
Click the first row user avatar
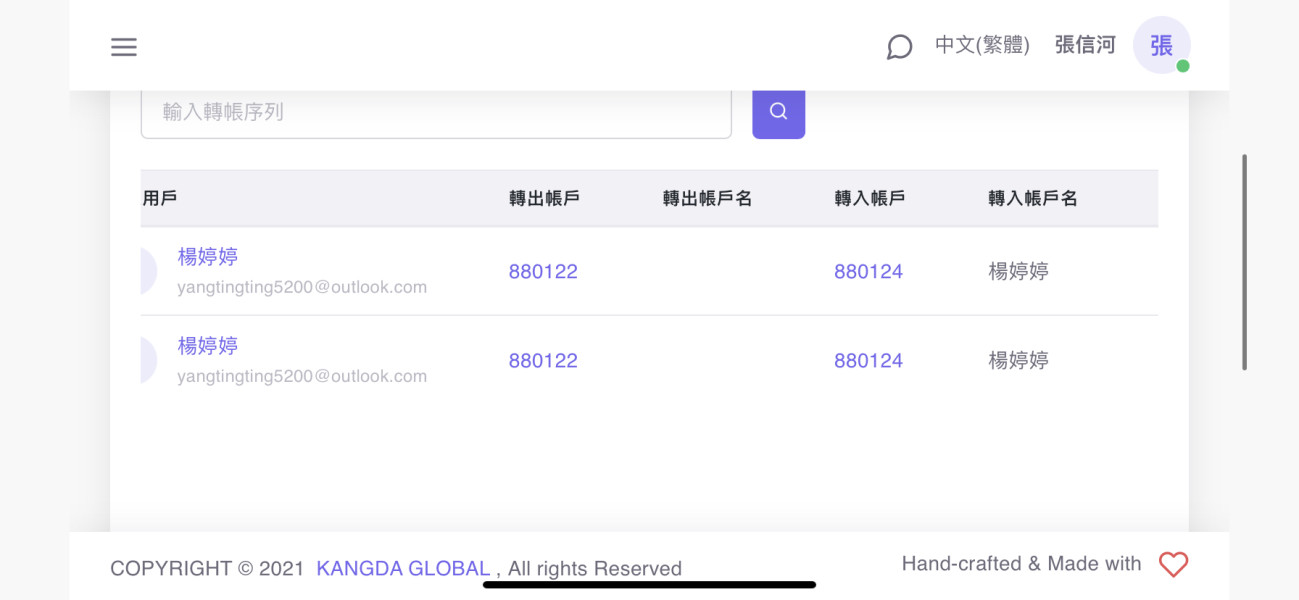pos(148,271)
